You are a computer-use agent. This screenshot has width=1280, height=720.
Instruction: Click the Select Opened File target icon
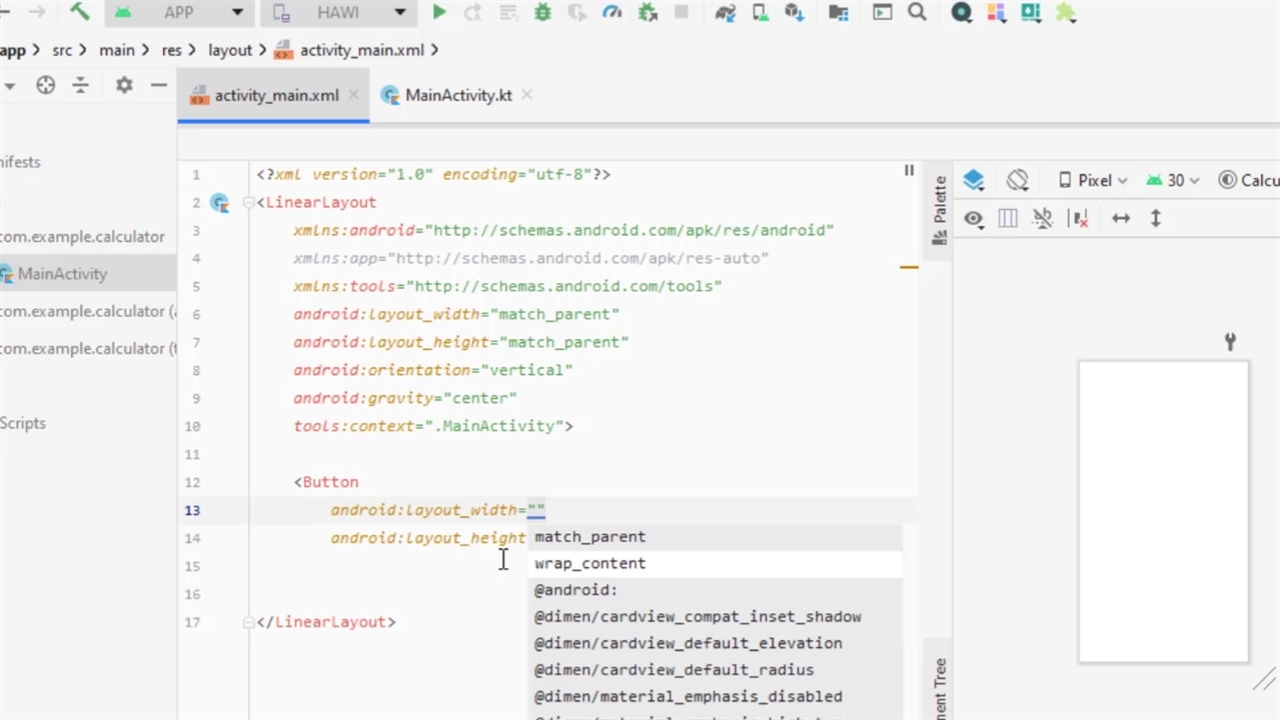pyautogui.click(x=46, y=86)
